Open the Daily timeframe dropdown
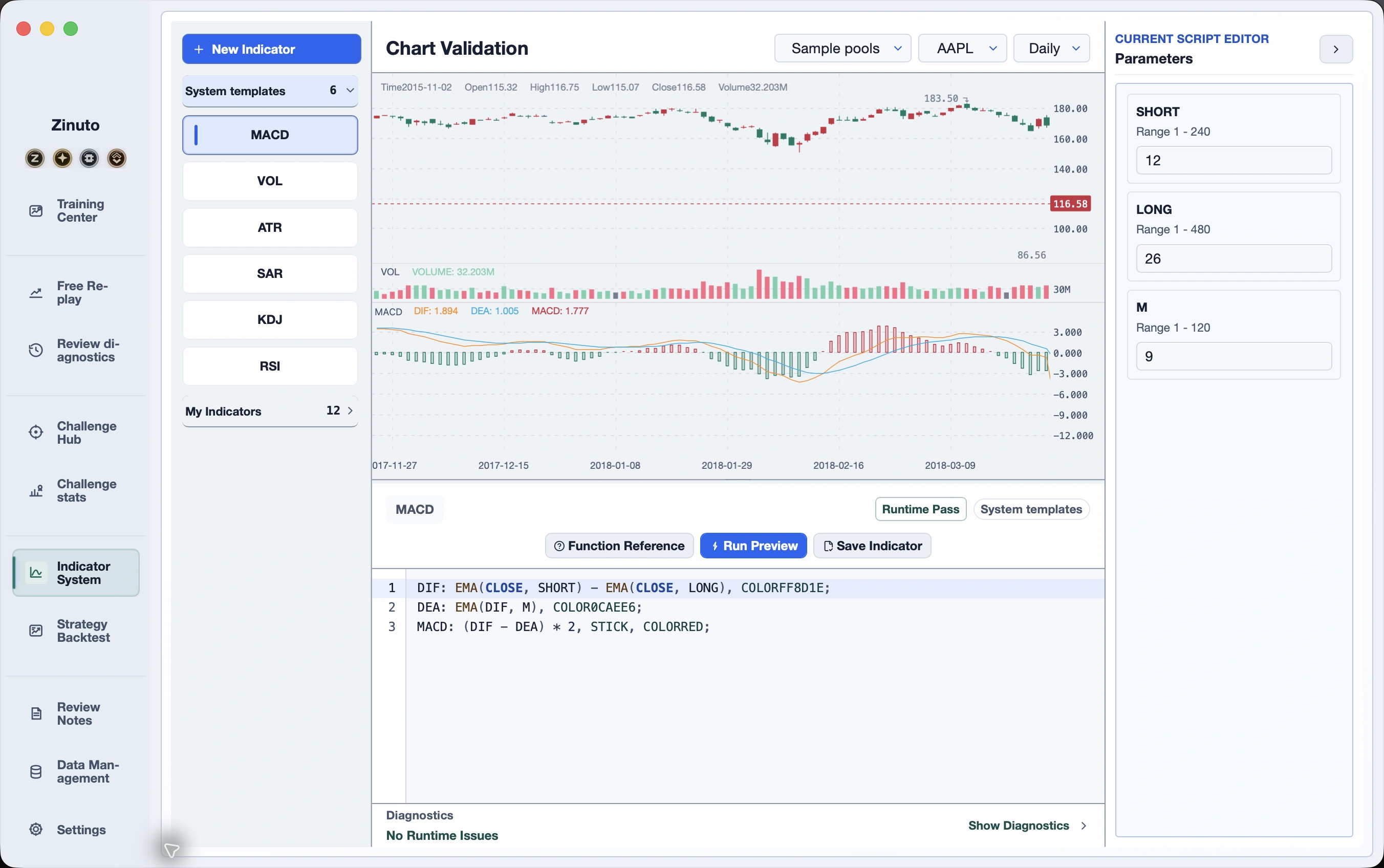Screen dimensions: 1384x868 point(1051,48)
